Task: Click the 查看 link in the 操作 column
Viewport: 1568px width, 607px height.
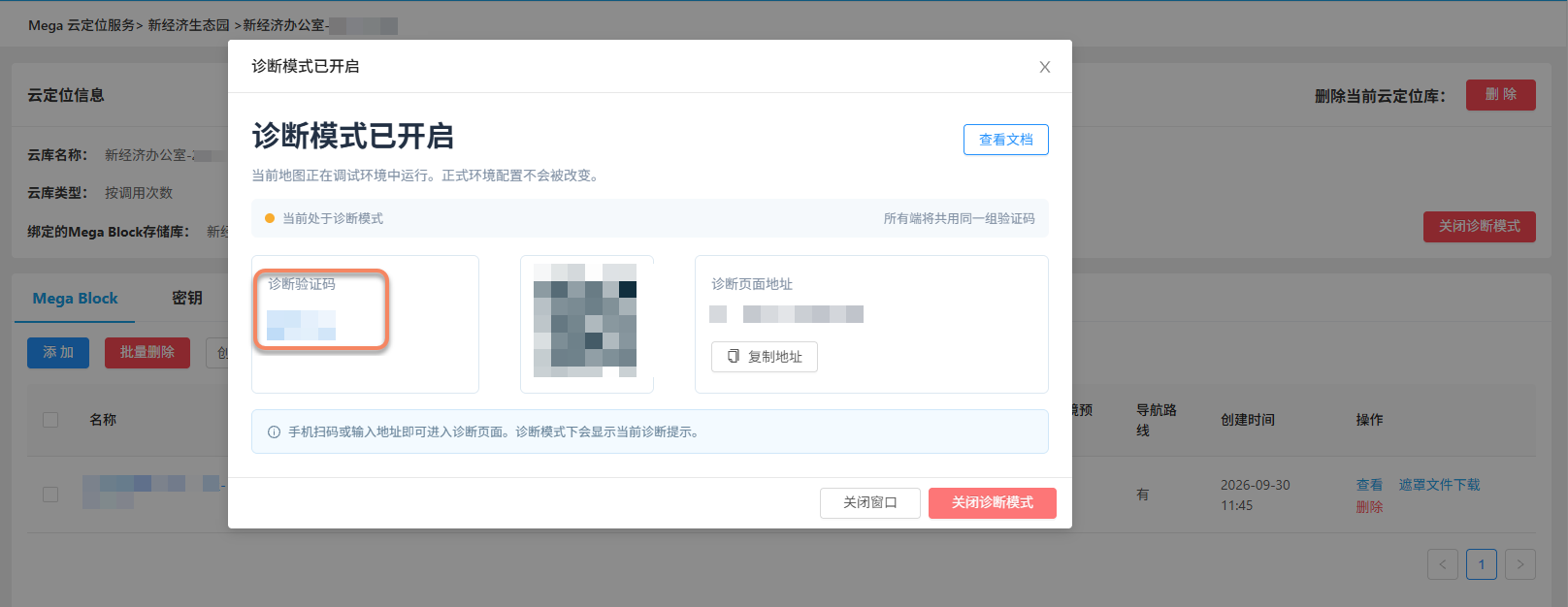Action: [x=1369, y=485]
